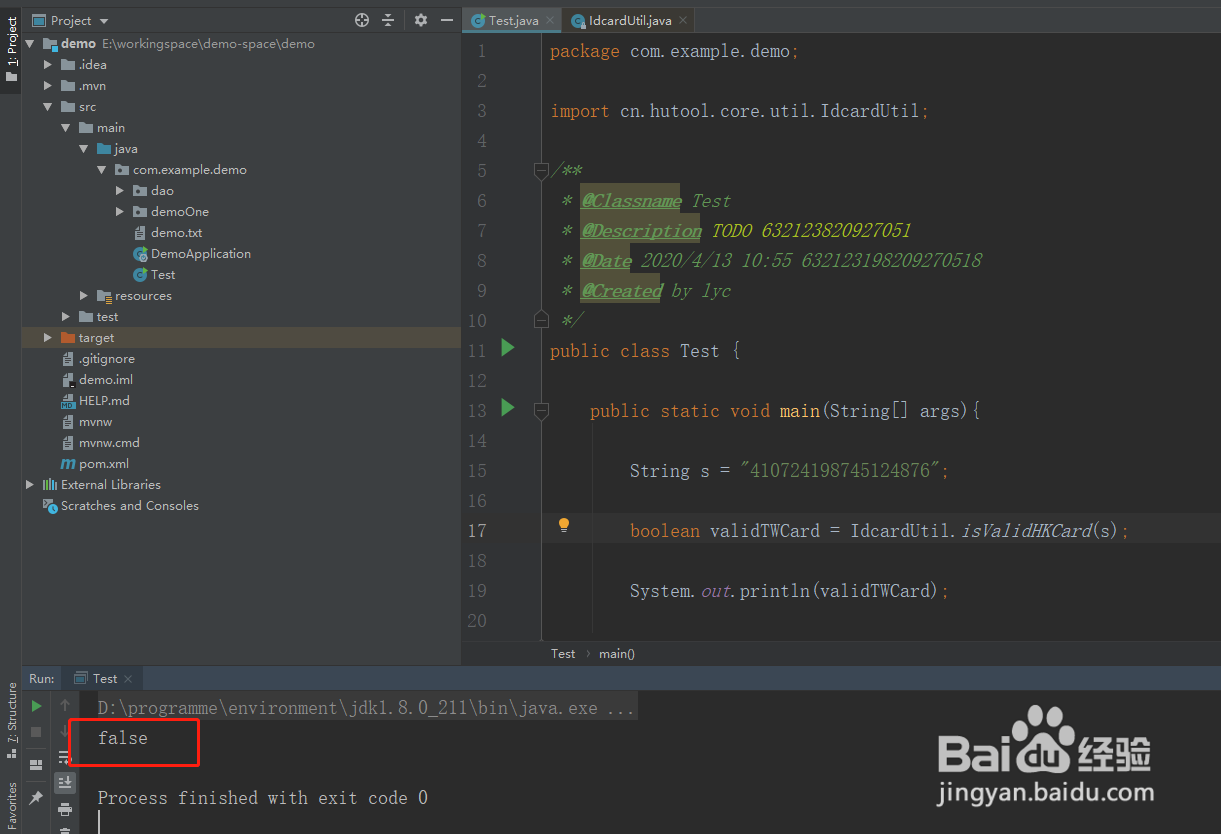Viewport: 1221px width, 834px height.
Task: Collapse all in the Project panel toolbar
Action: (389, 20)
